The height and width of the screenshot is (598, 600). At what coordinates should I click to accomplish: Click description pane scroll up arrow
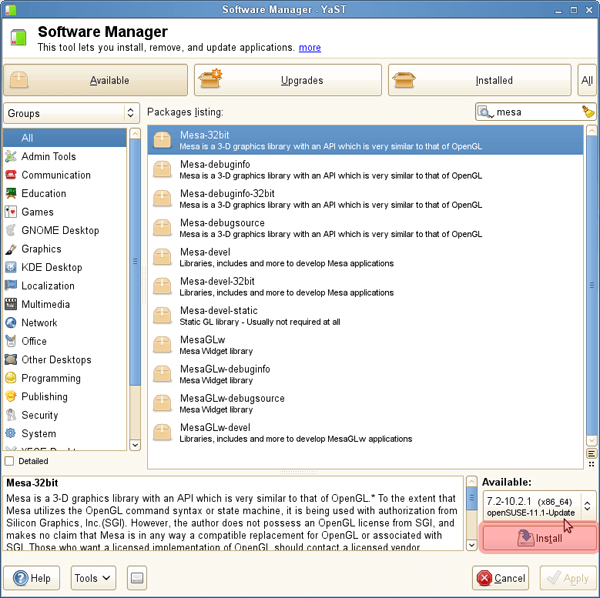coord(472,481)
